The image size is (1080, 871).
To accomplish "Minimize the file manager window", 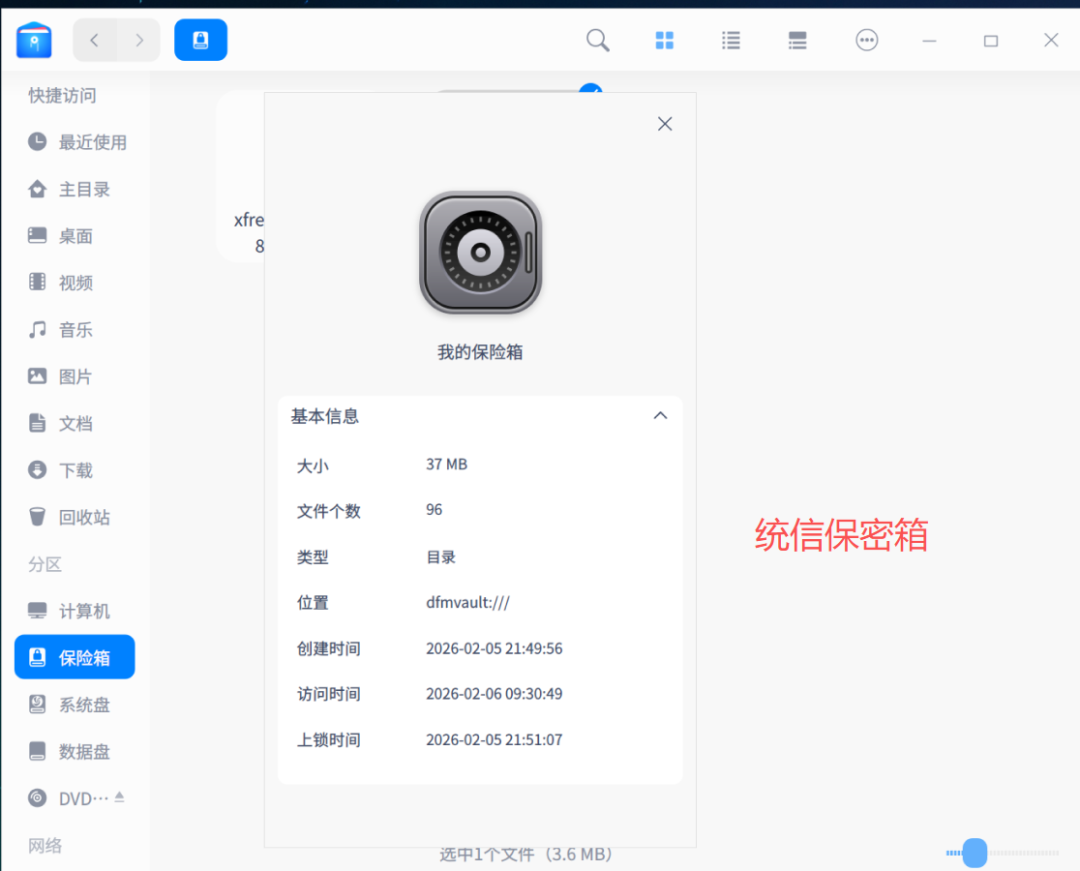I will click(x=929, y=41).
